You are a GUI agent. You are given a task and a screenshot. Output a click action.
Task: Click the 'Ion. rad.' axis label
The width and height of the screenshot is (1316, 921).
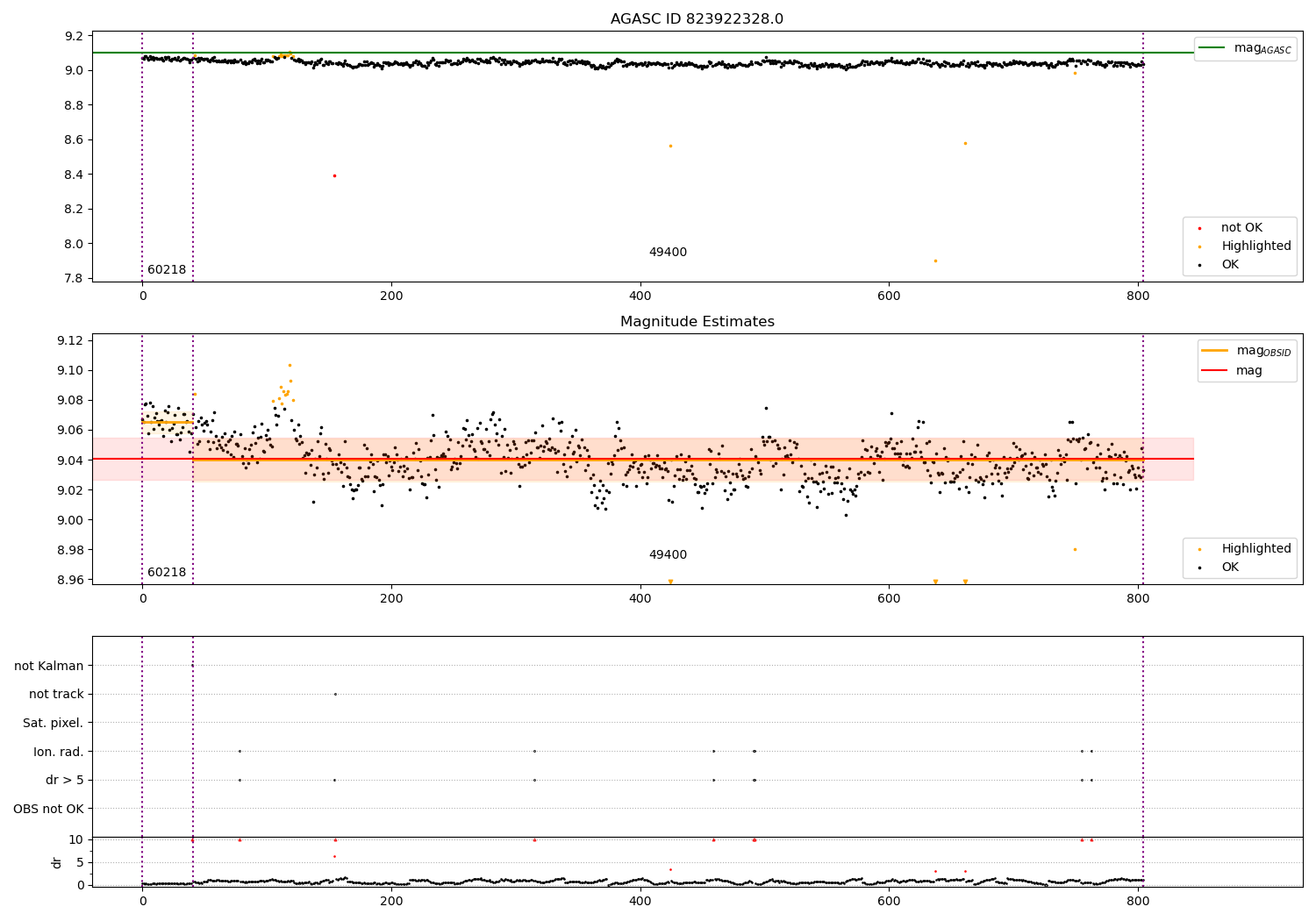(x=59, y=752)
